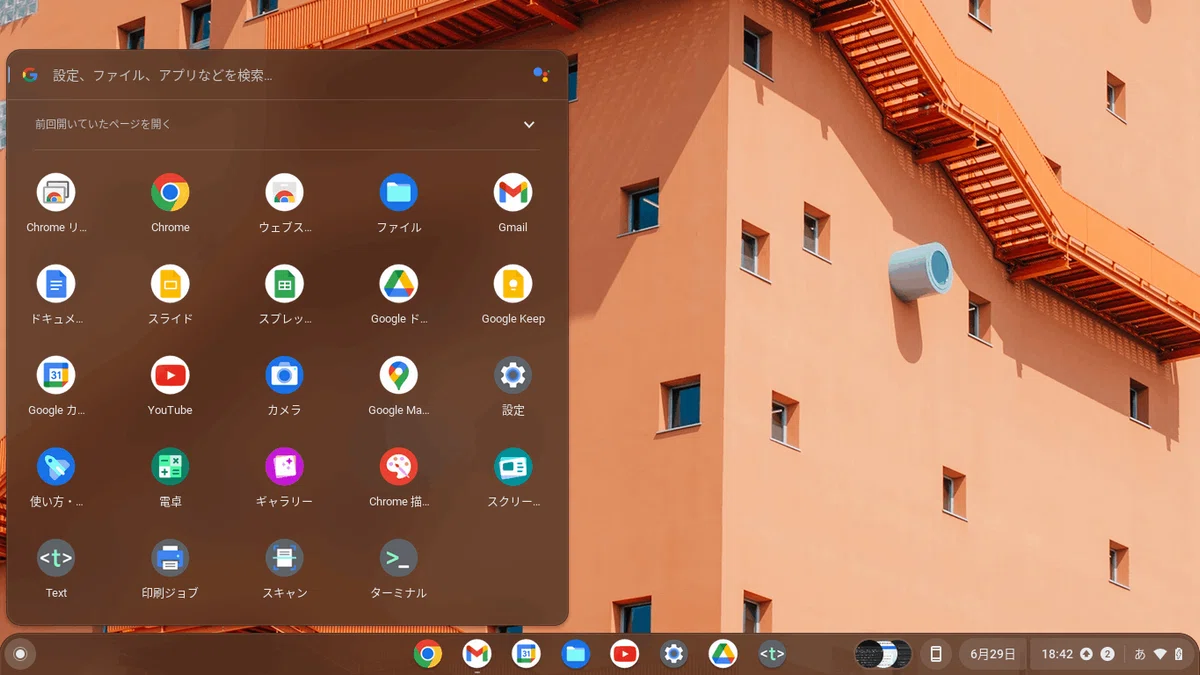
Task: Launch the スキャン scan app
Action: point(284,558)
